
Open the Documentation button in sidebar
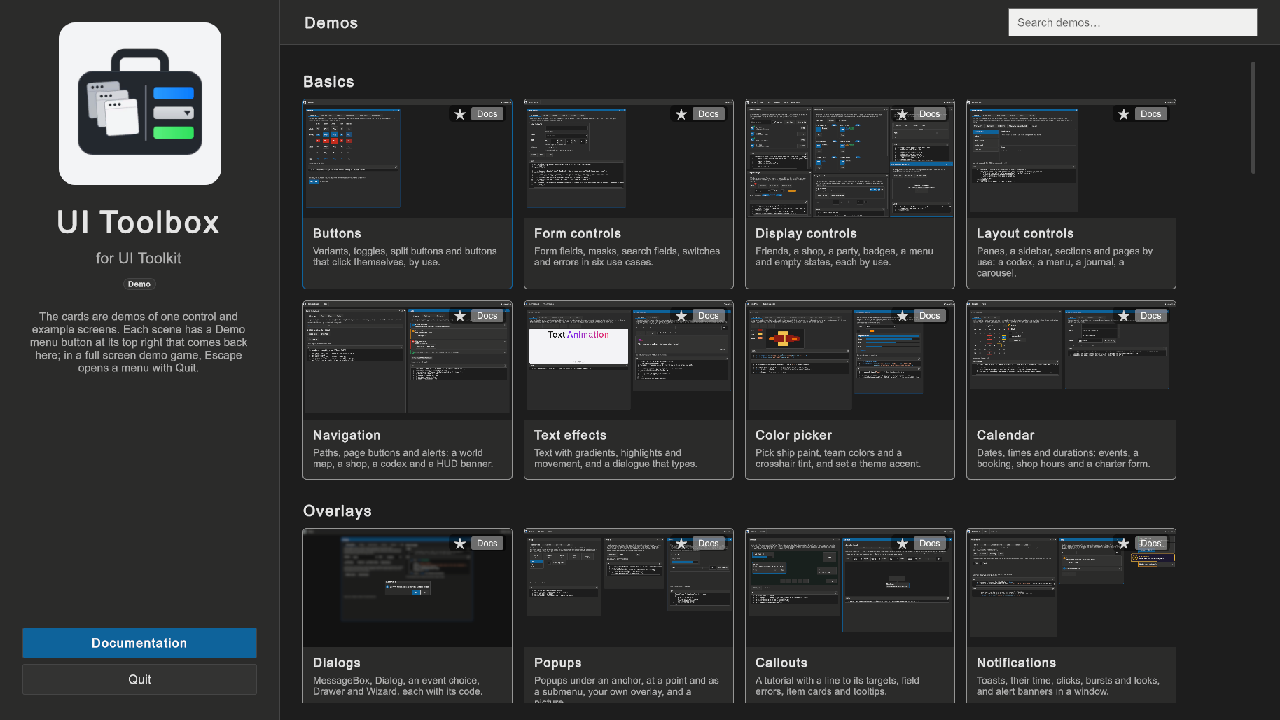coord(140,643)
